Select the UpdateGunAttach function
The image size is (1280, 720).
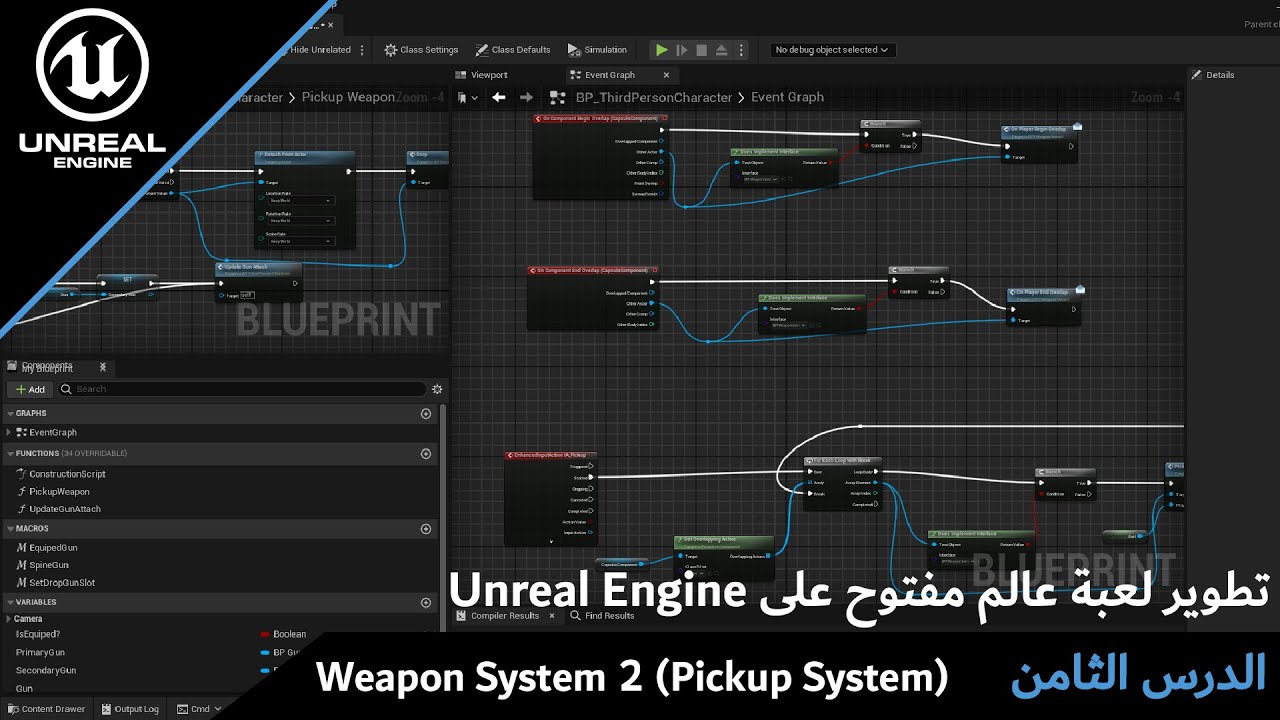[64, 509]
